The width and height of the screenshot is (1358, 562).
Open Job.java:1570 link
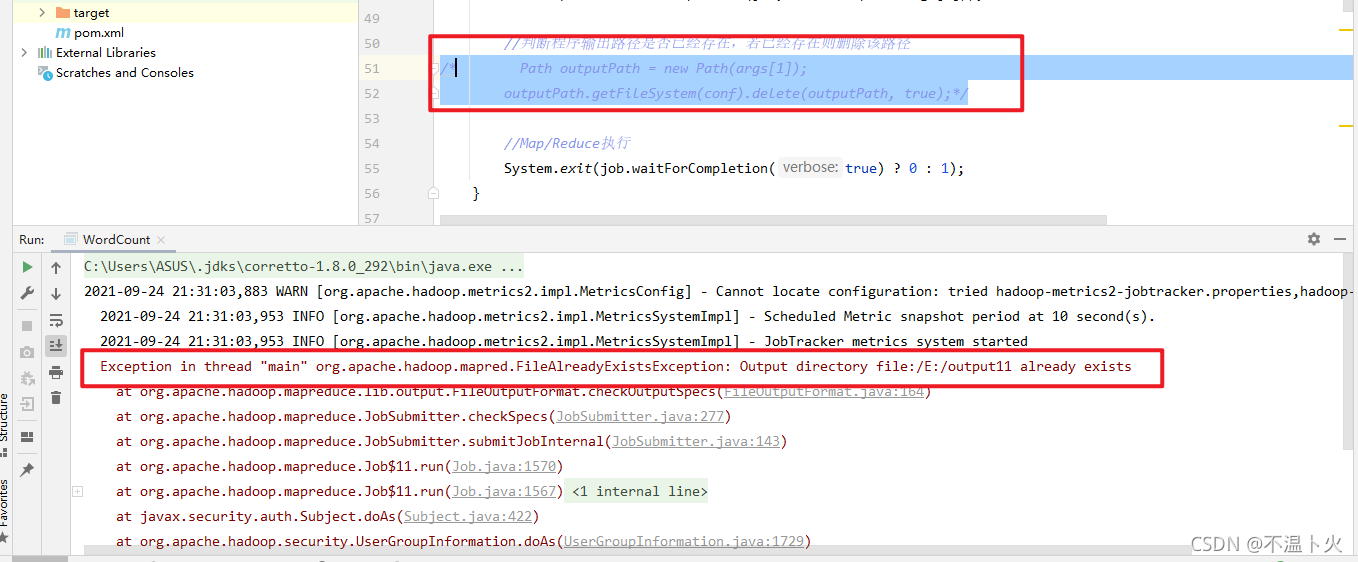[x=504, y=466]
